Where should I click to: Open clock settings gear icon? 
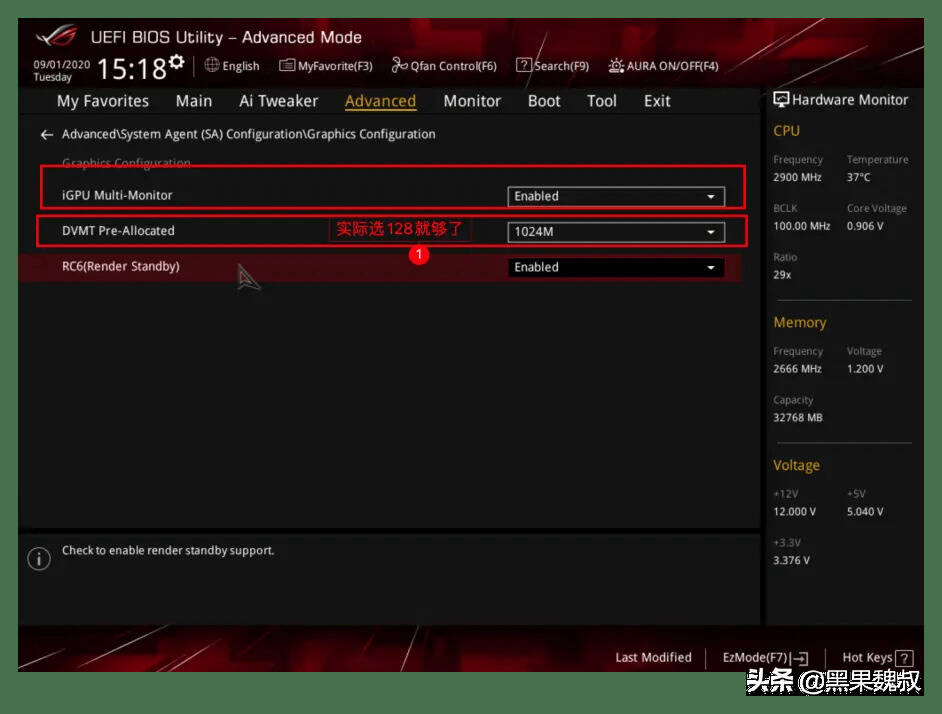177,61
